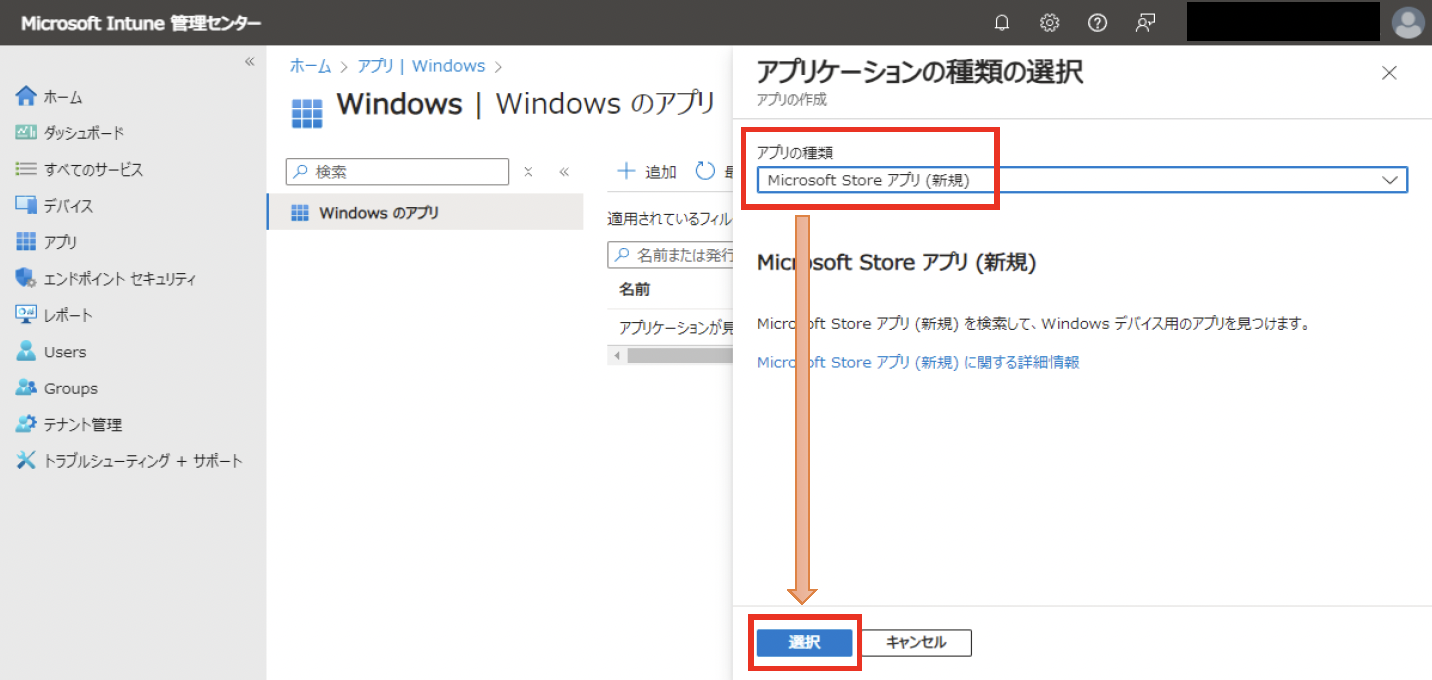Open ダッシュボード in the sidebar
The image size is (1432, 680).
coord(70,133)
